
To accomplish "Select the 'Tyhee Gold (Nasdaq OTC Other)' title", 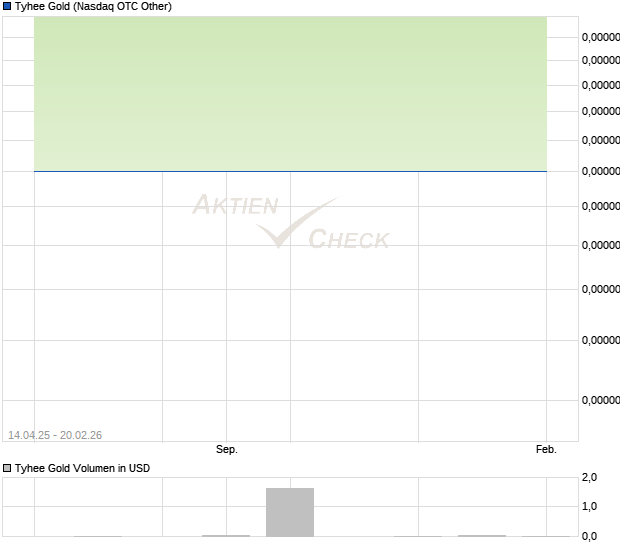I will click(93, 6).
